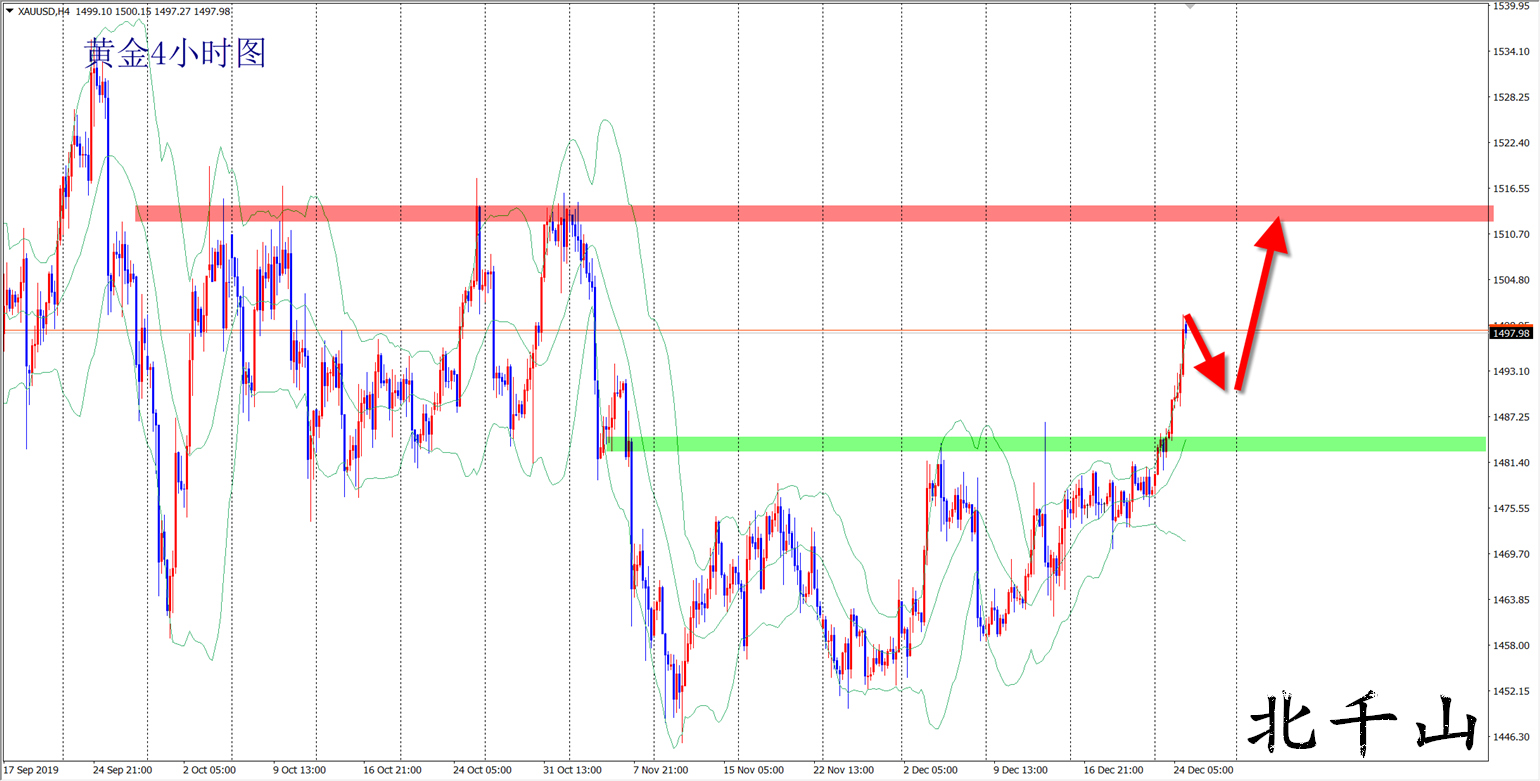Click the 2 Dec 05:00 time axis label
1540x781 pixels.
pos(929,771)
